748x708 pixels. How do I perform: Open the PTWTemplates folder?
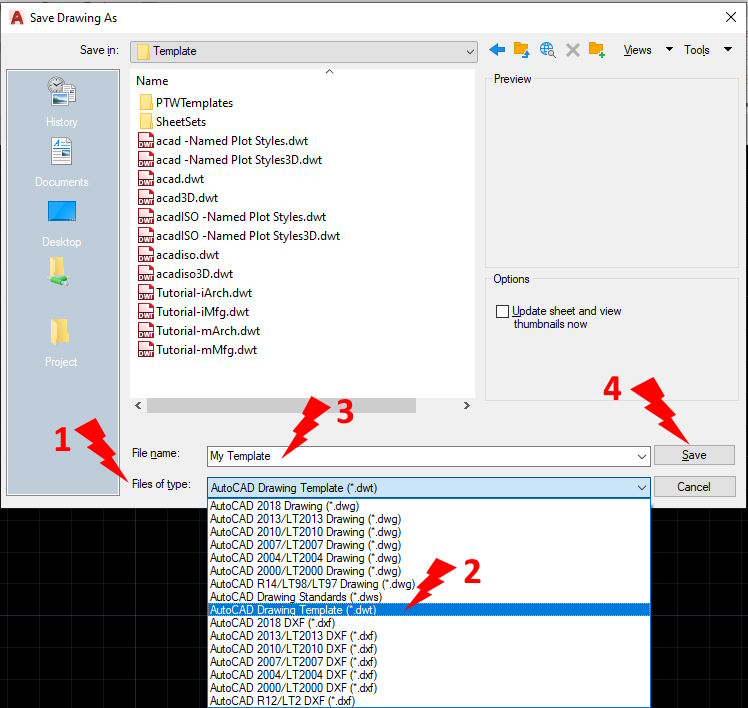(x=187, y=103)
